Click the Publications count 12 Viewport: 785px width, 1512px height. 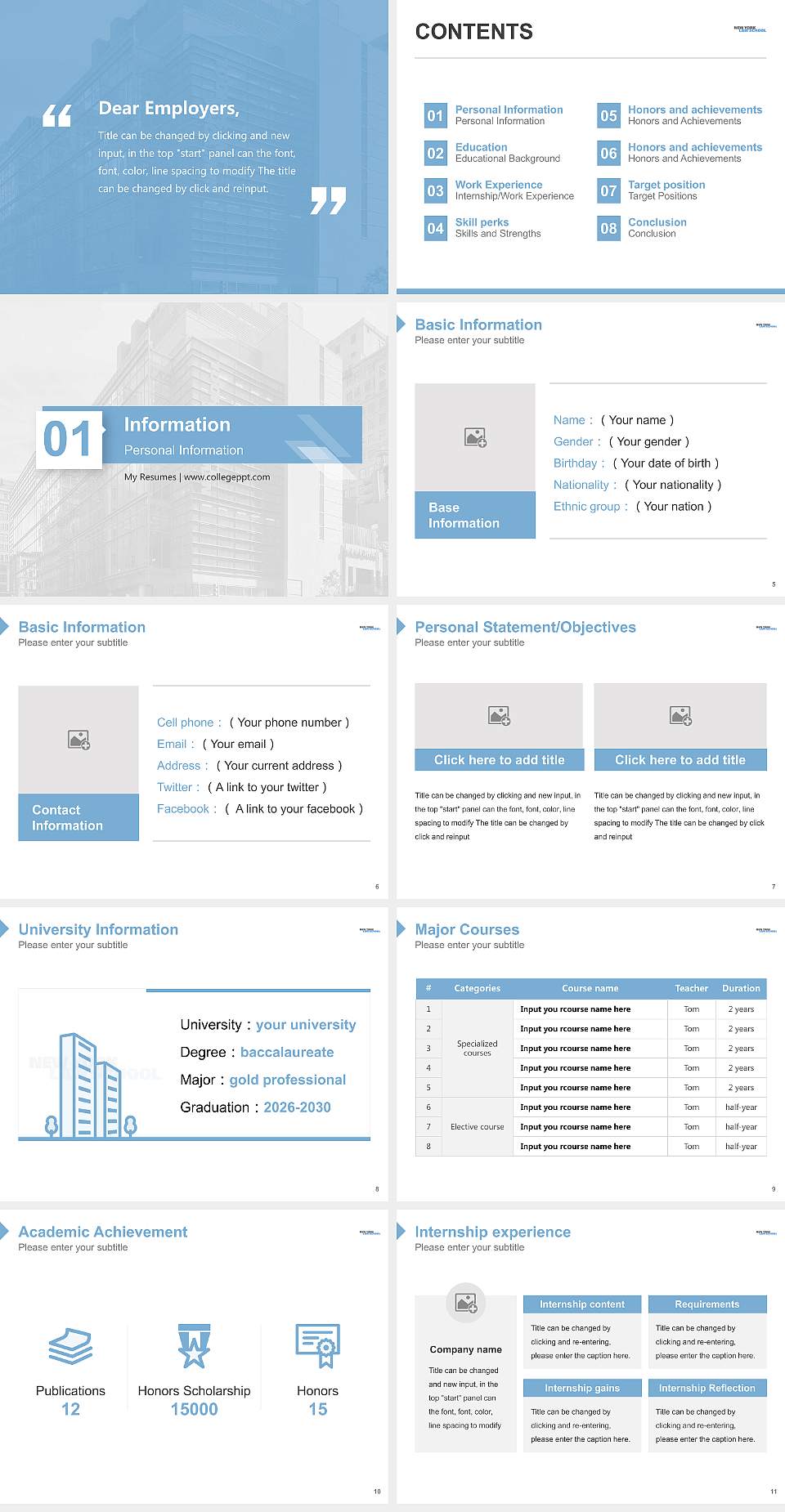[x=71, y=1409]
